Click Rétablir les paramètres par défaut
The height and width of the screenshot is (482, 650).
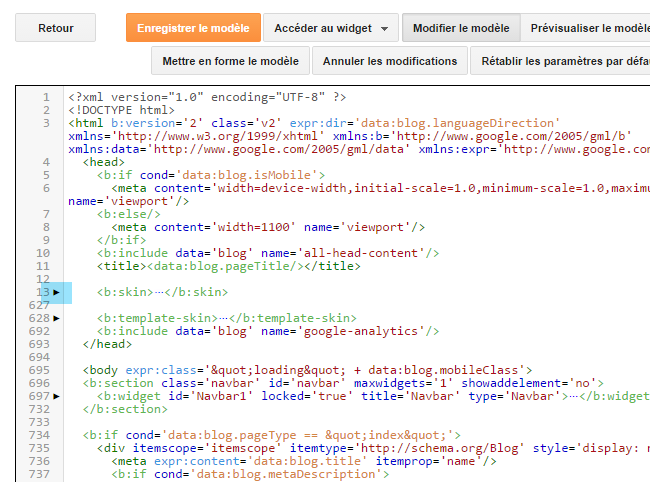(x=560, y=61)
